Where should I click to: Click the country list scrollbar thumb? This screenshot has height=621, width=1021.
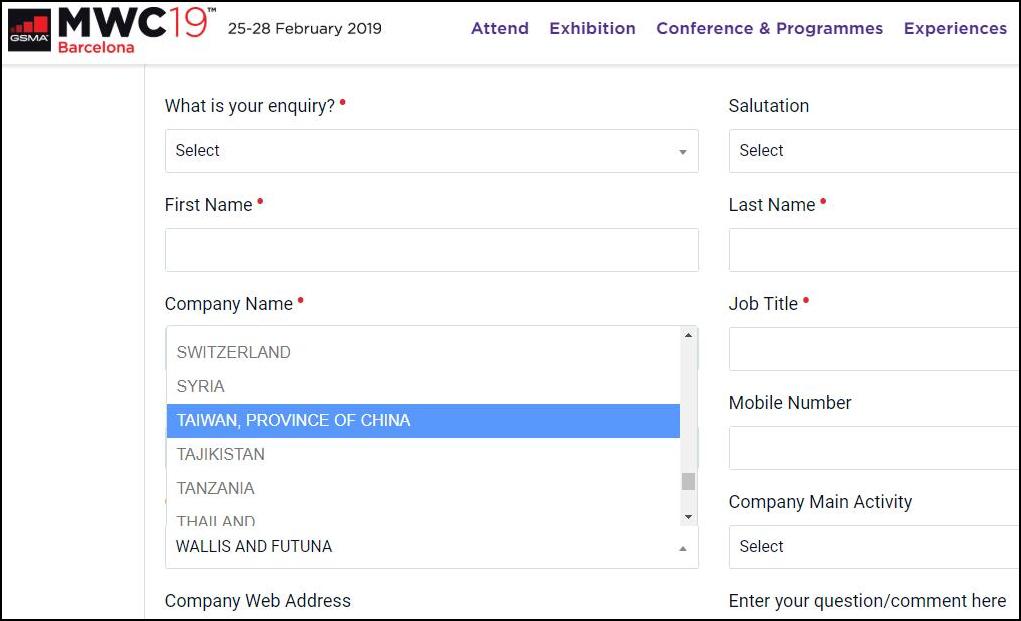coord(688,481)
